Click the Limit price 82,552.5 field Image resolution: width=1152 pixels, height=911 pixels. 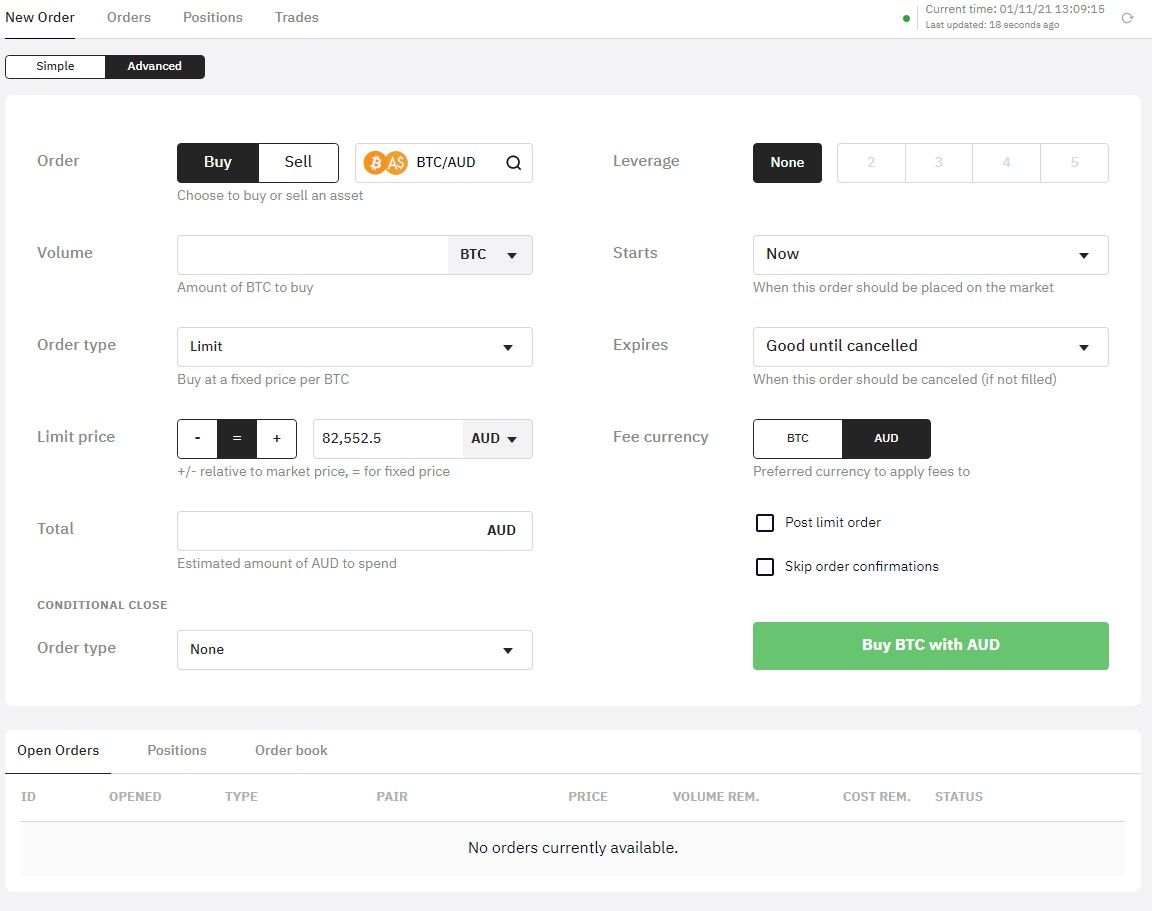pyautogui.click(x=388, y=439)
